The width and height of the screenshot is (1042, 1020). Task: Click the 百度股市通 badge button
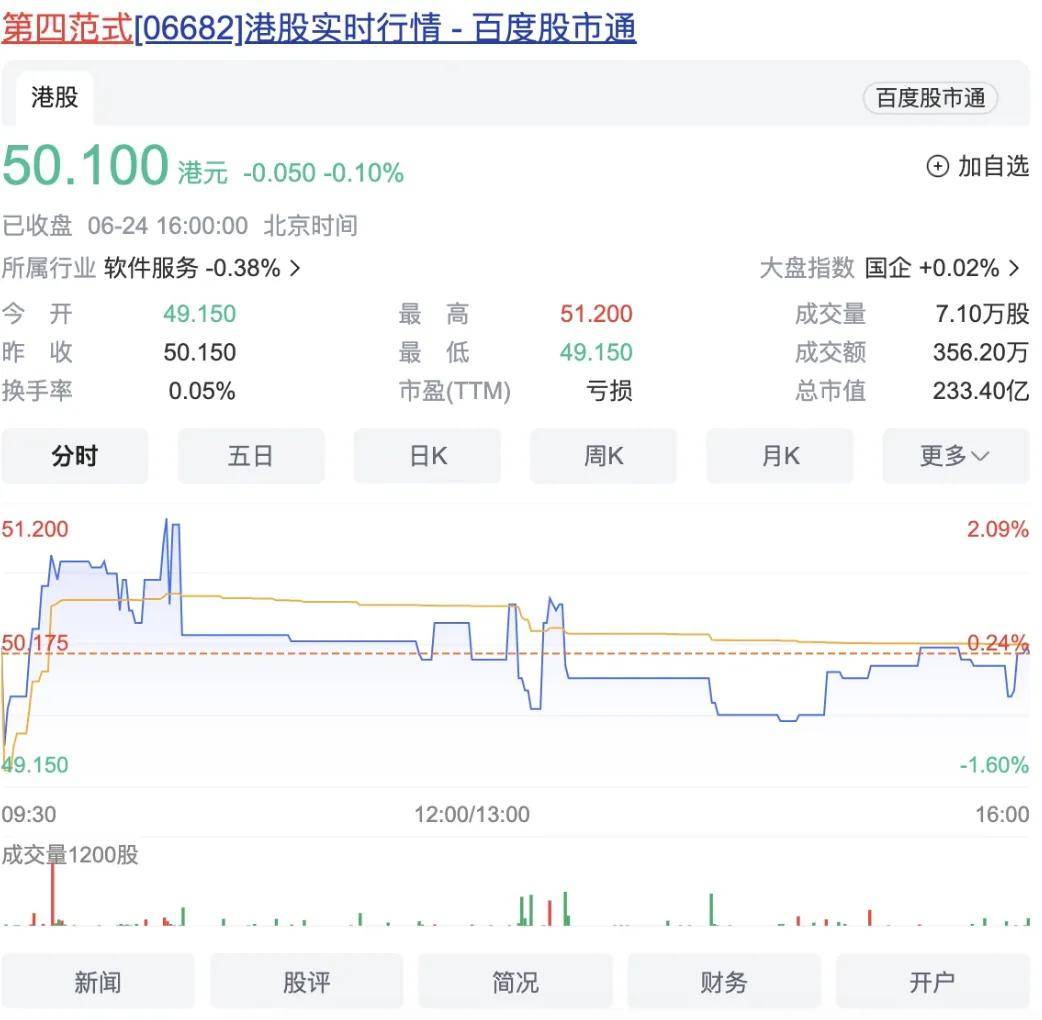(930, 98)
